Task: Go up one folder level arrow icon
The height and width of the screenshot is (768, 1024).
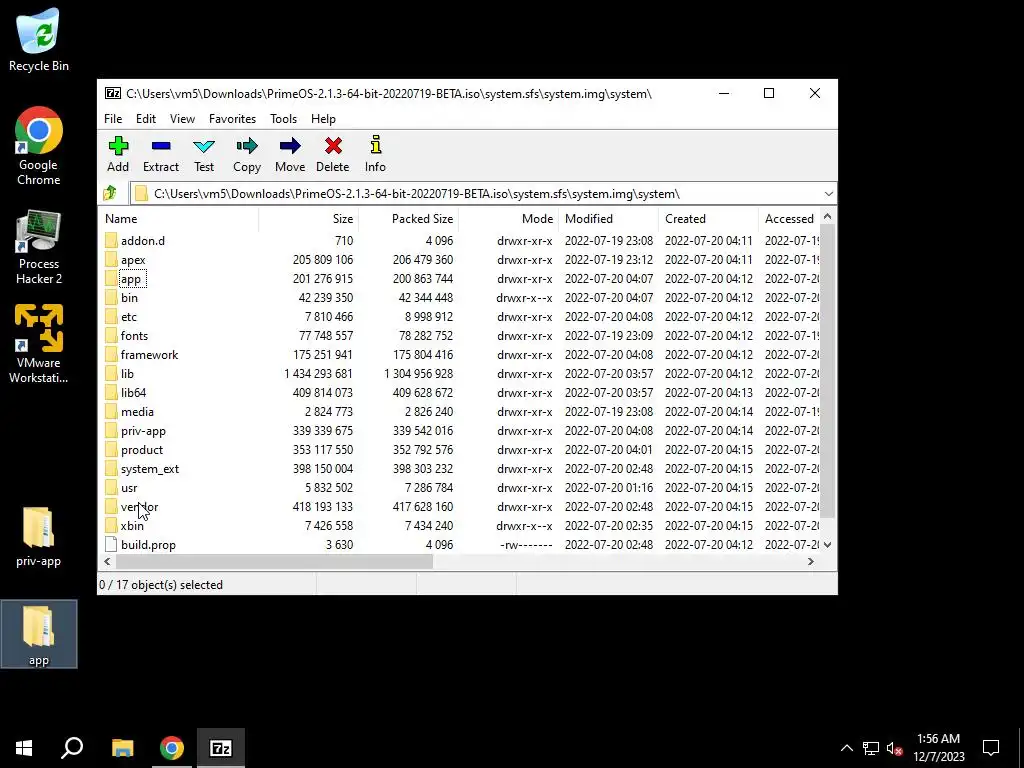Action: pos(110,193)
